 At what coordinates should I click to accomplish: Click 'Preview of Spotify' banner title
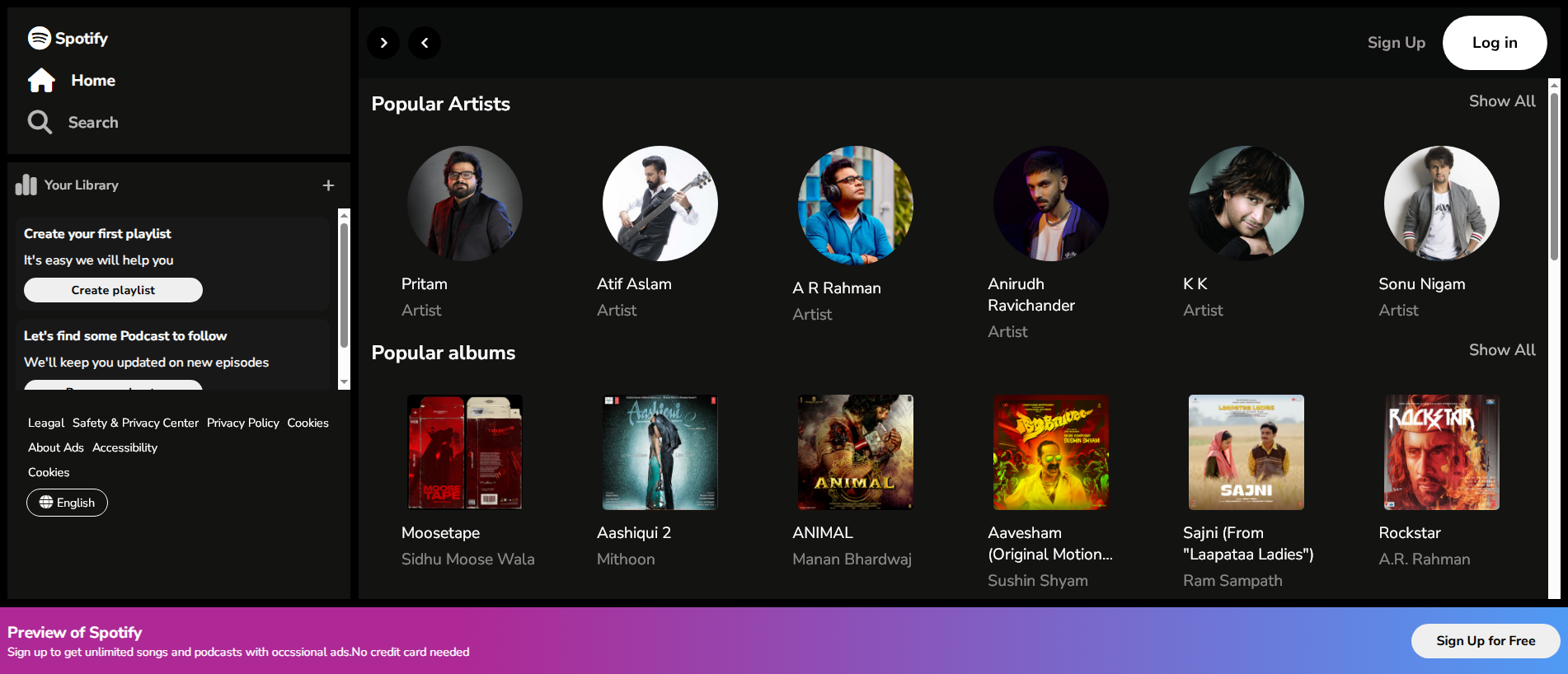tap(75, 633)
